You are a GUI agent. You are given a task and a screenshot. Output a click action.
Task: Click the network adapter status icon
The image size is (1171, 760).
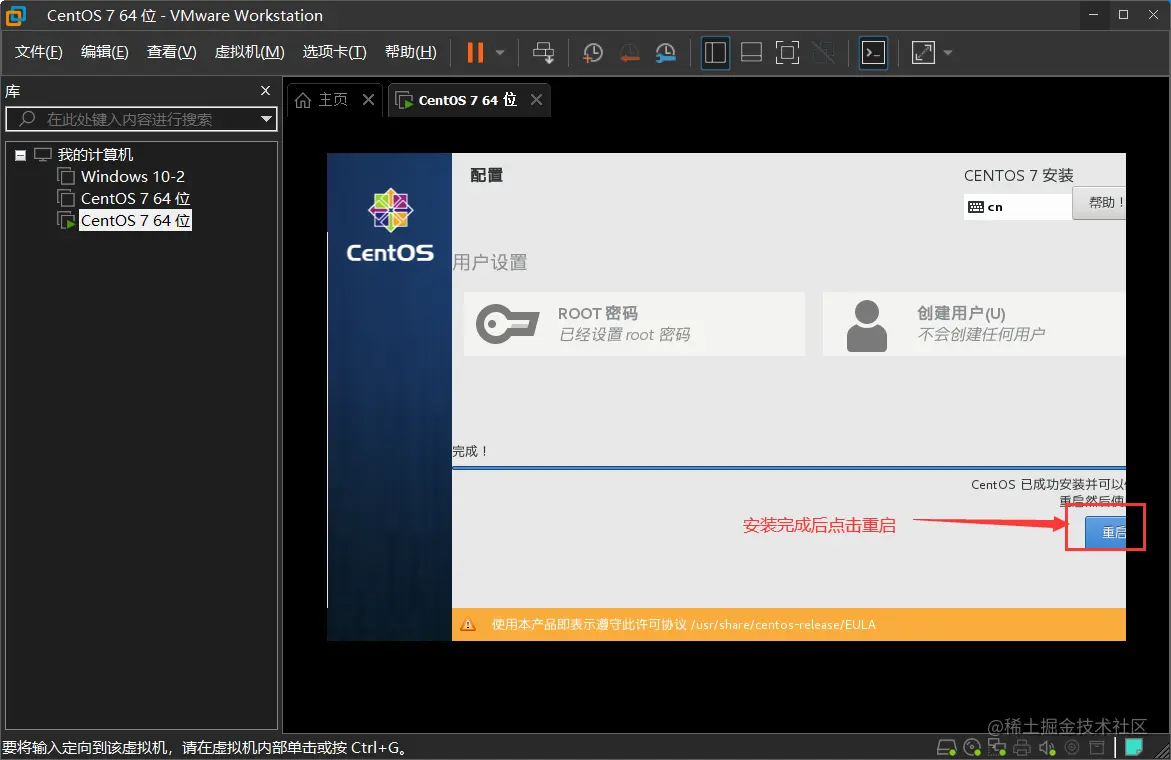997,747
